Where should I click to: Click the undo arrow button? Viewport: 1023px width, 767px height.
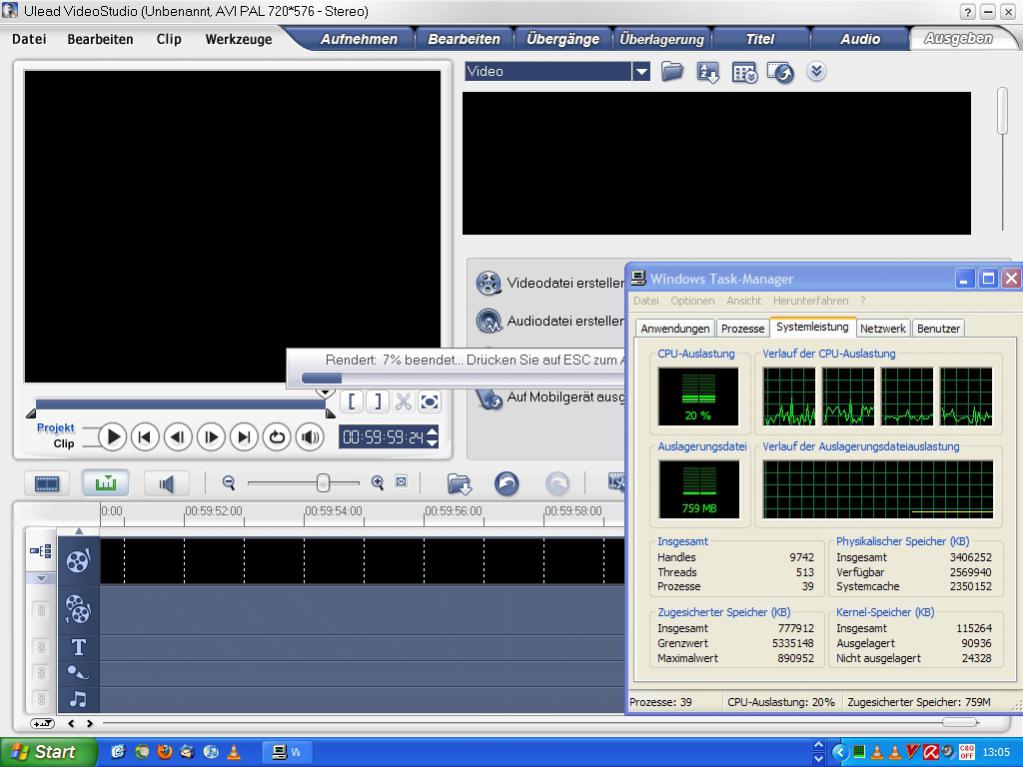[x=507, y=483]
